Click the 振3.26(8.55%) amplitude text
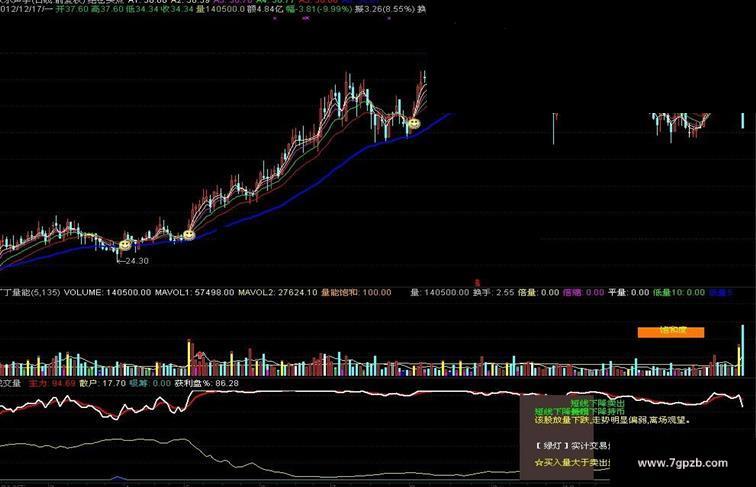This screenshot has height=487, width=756. pyautogui.click(x=385, y=9)
